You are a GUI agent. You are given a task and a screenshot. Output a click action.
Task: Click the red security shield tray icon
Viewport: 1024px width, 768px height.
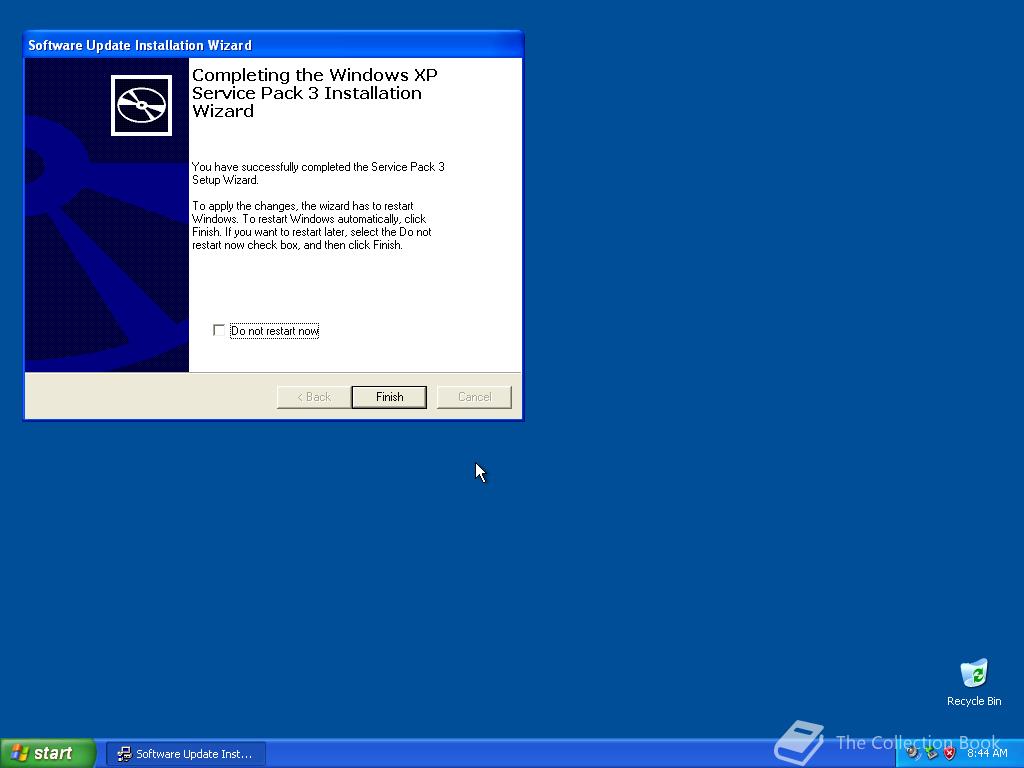tap(950, 753)
